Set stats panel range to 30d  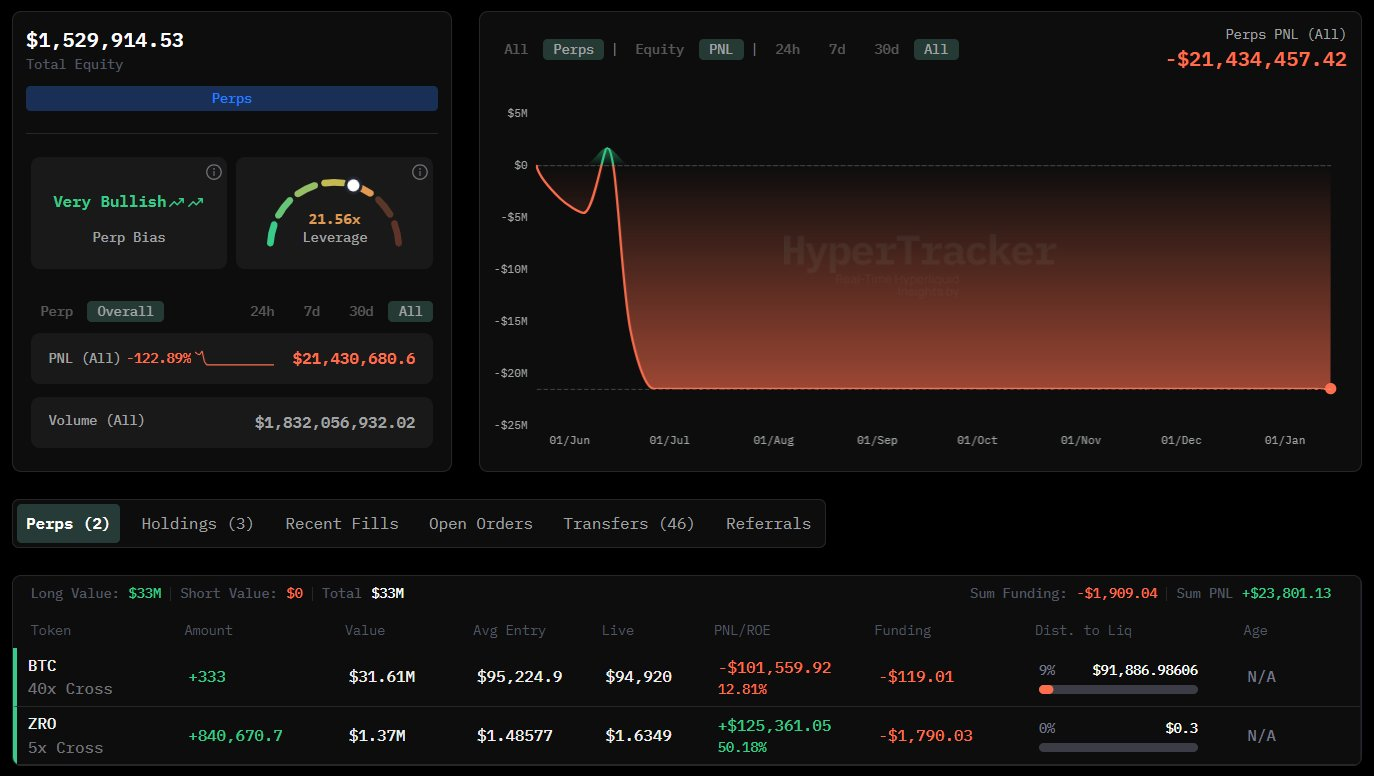(361, 311)
